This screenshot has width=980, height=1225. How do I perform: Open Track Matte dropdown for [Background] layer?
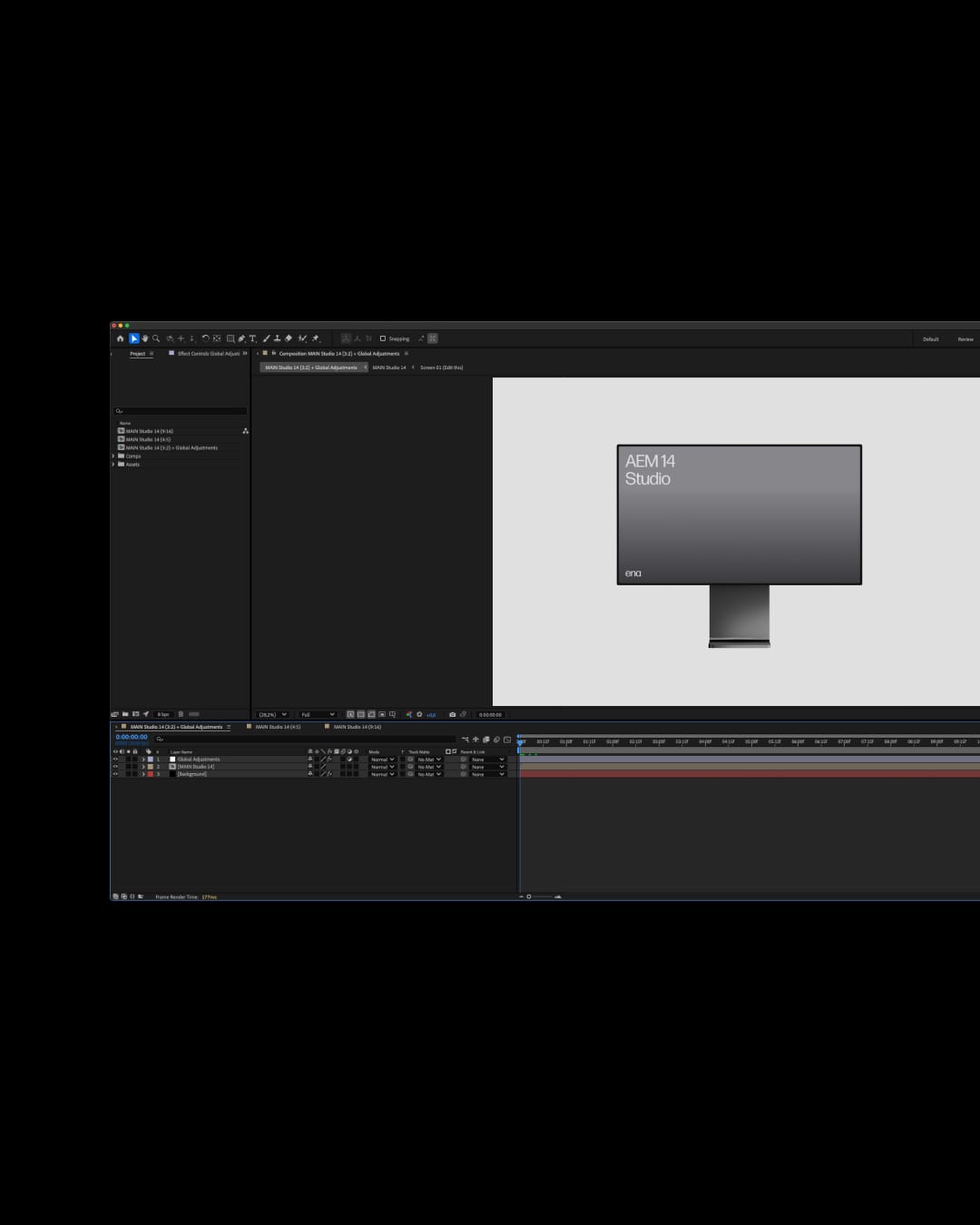(429, 774)
